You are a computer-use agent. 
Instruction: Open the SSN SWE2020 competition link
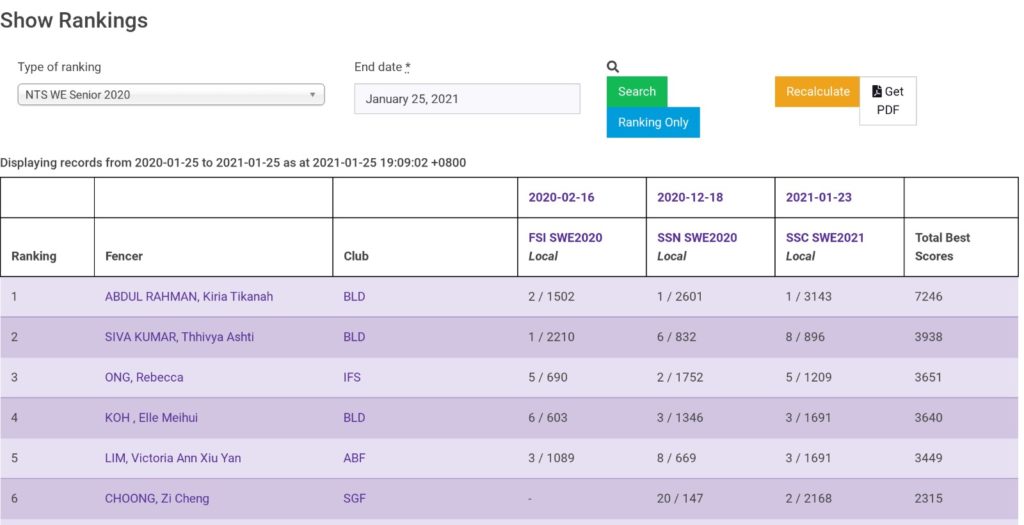697,238
